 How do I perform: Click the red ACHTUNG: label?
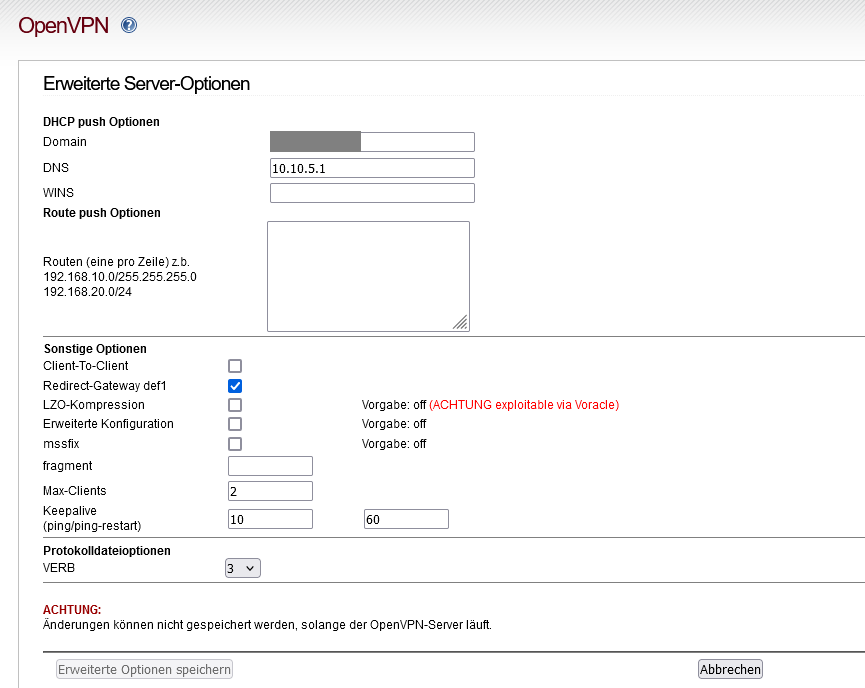pyautogui.click(x=72, y=610)
